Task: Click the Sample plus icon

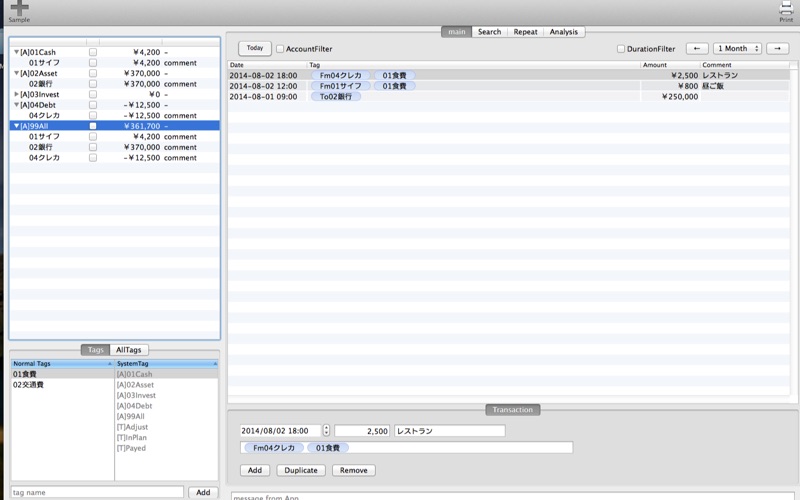Action: coord(19,8)
